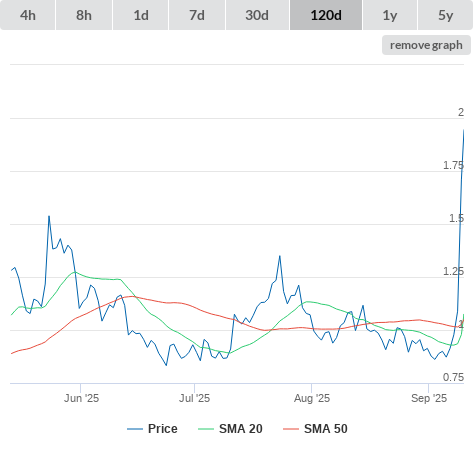Screen dimensions: 474x455
Task: Click the late-May price peak near 1.5
Action: click(x=49, y=216)
